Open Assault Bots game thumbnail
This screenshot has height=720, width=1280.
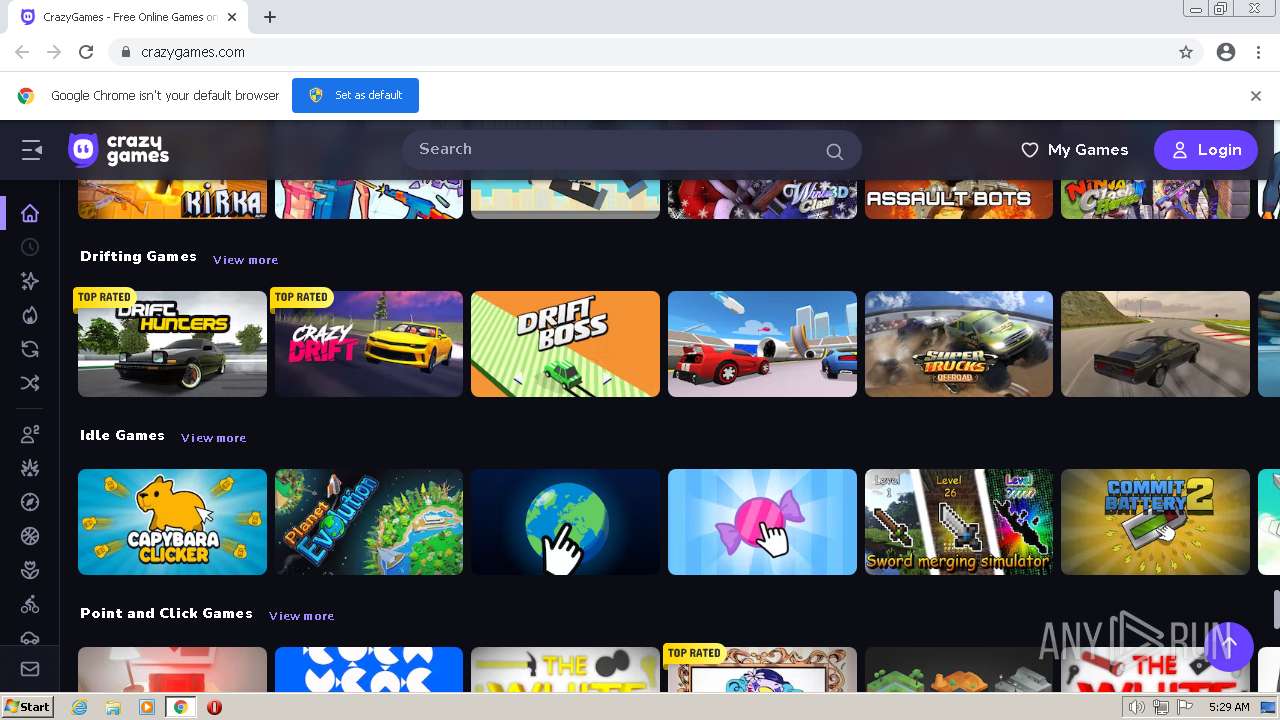959,199
